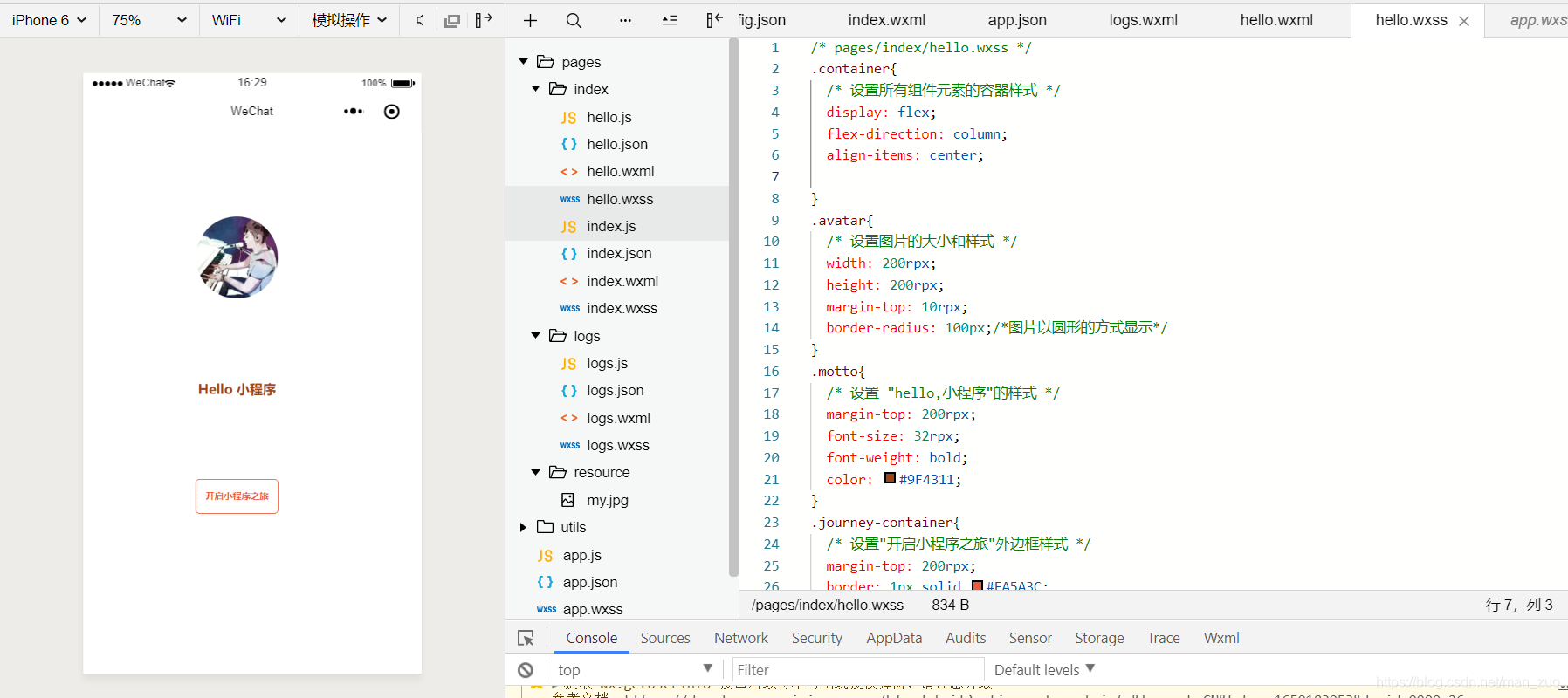The height and width of the screenshot is (698, 1568).
Task: Click the collapse-all tree icon
Action: click(670, 20)
